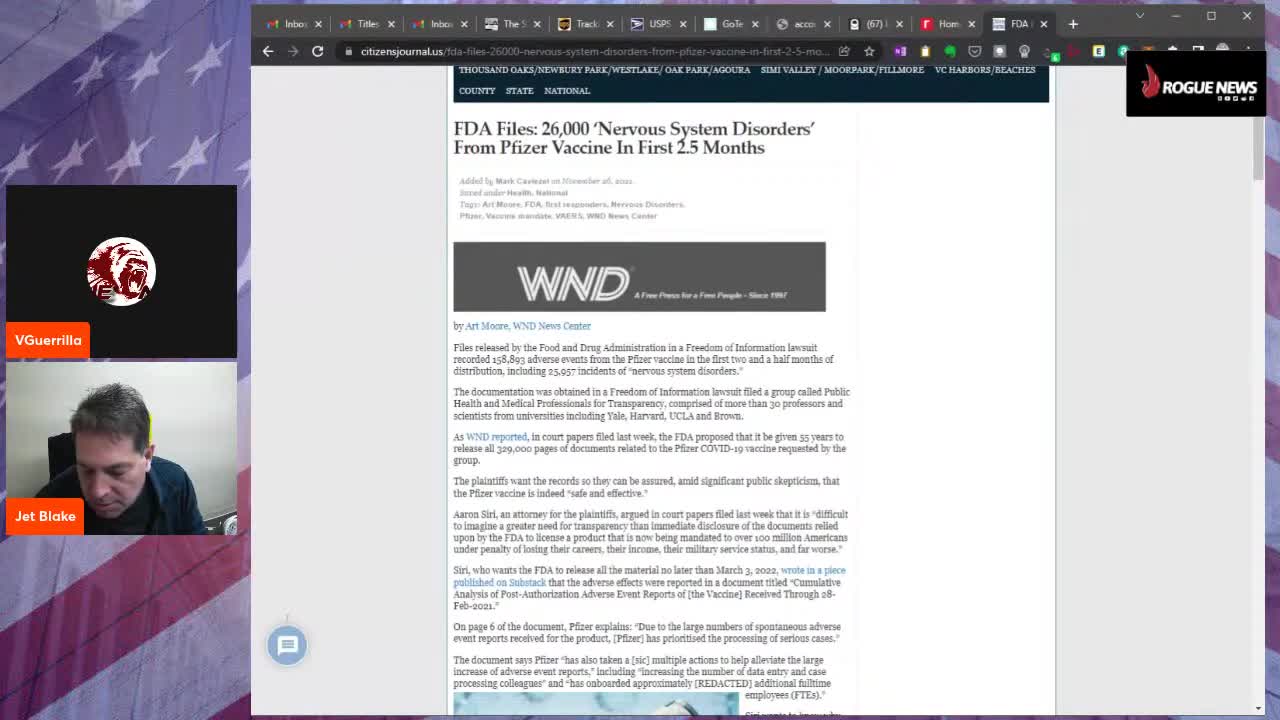This screenshot has width=1280, height=720.
Task: Click the site lock icon in address bar
Action: pos(348,51)
